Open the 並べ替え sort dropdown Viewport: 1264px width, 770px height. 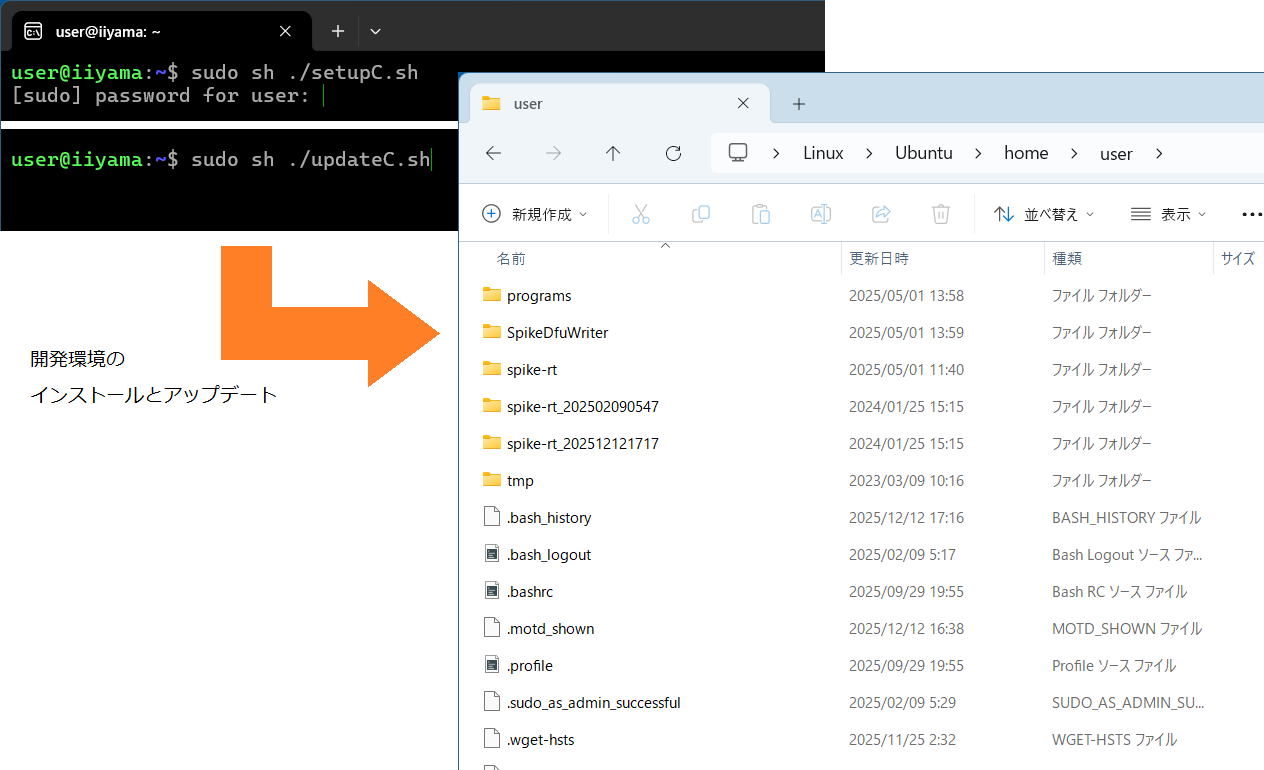coord(1044,214)
